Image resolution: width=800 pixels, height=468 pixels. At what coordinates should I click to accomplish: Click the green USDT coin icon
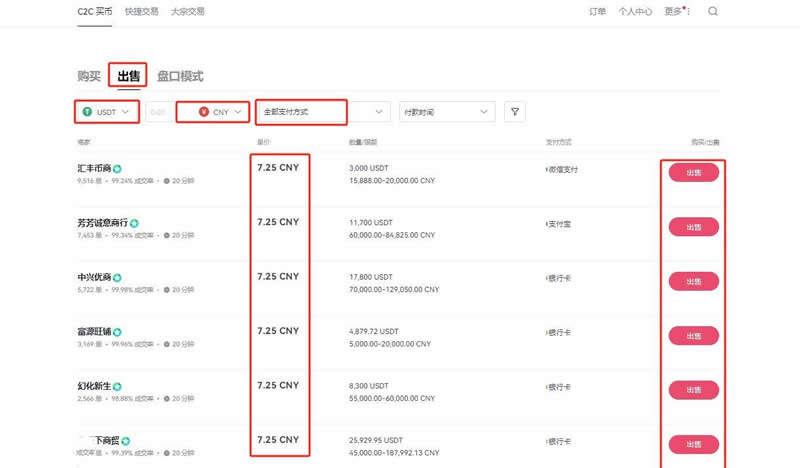pyautogui.click(x=88, y=112)
